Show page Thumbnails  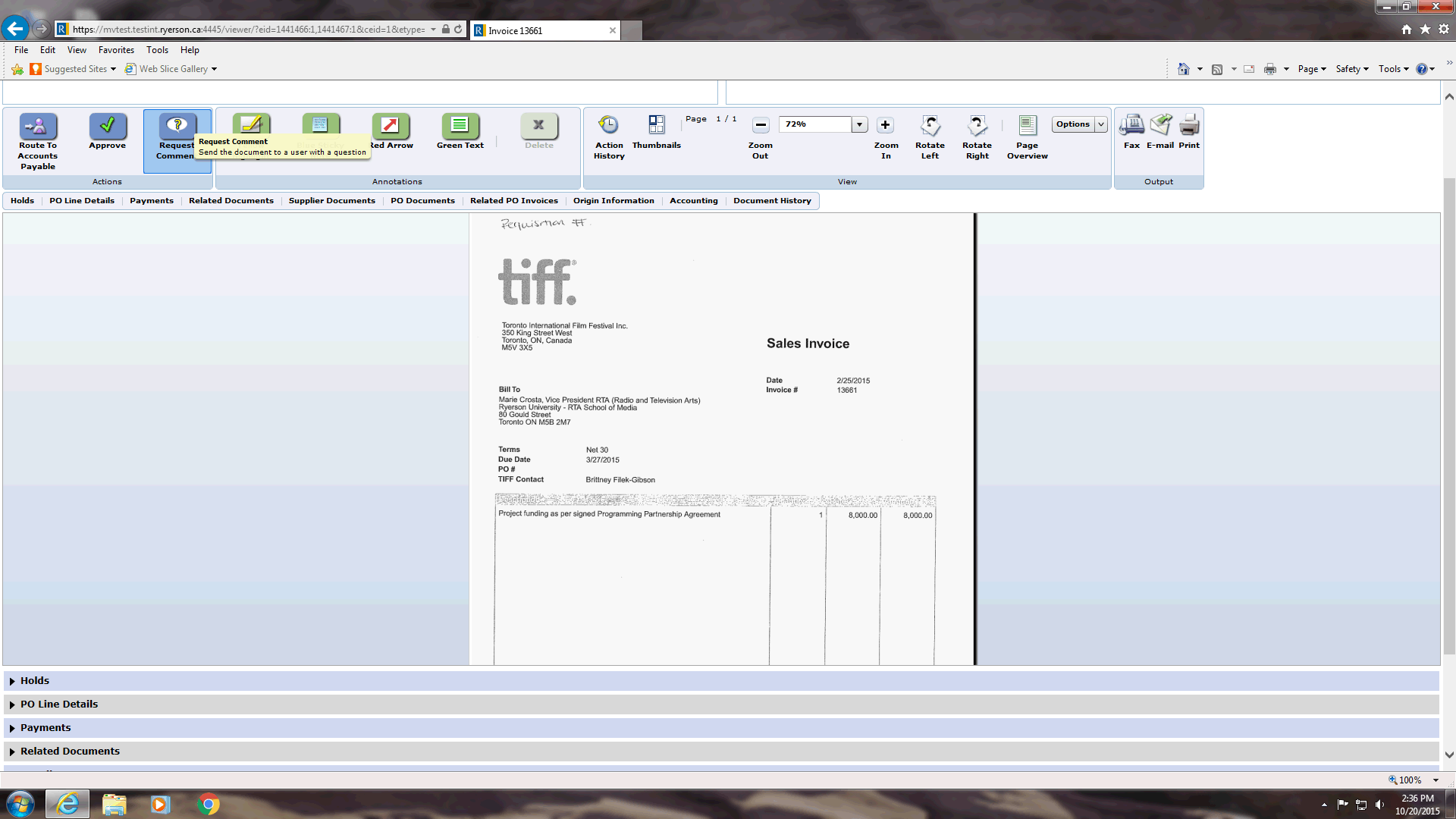656,125
